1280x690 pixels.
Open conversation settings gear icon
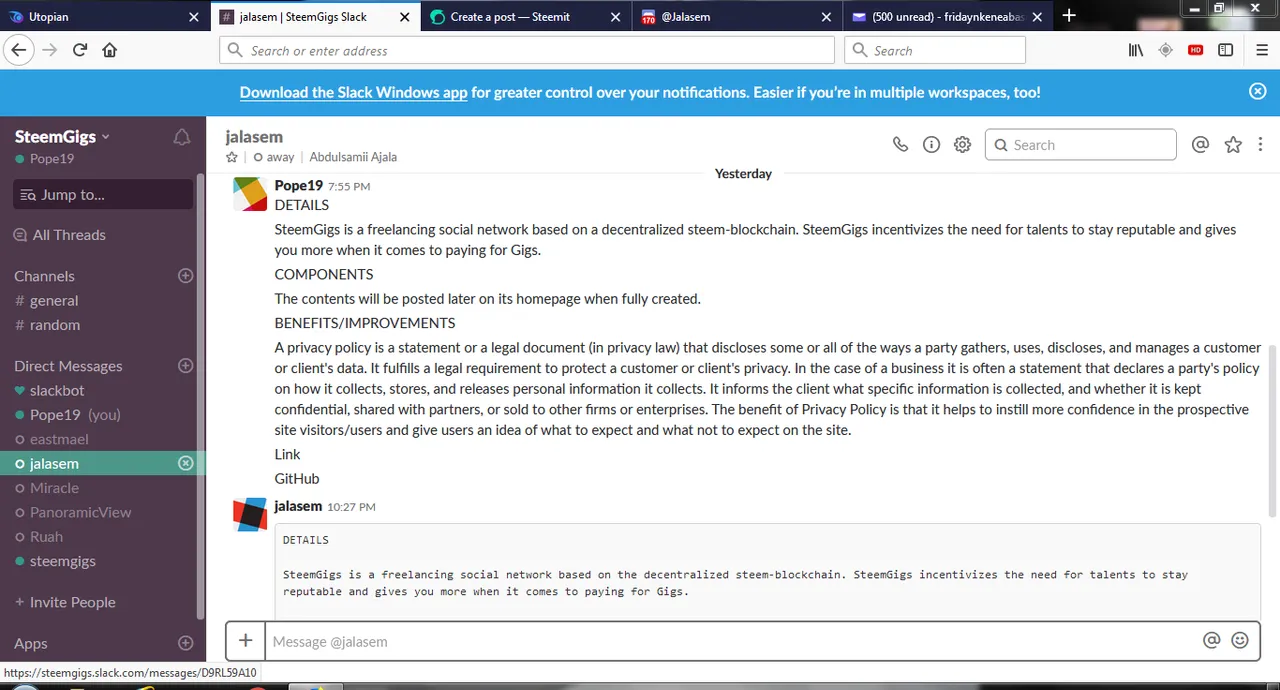pyautogui.click(x=962, y=145)
